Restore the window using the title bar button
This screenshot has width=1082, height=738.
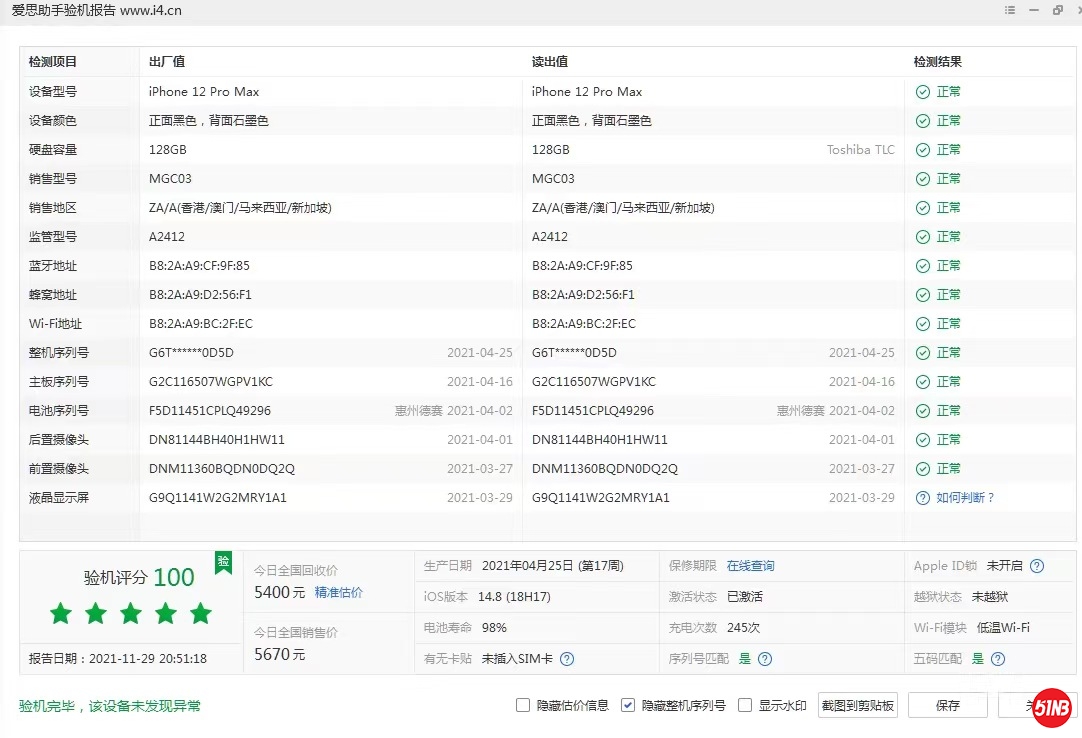1057,11
